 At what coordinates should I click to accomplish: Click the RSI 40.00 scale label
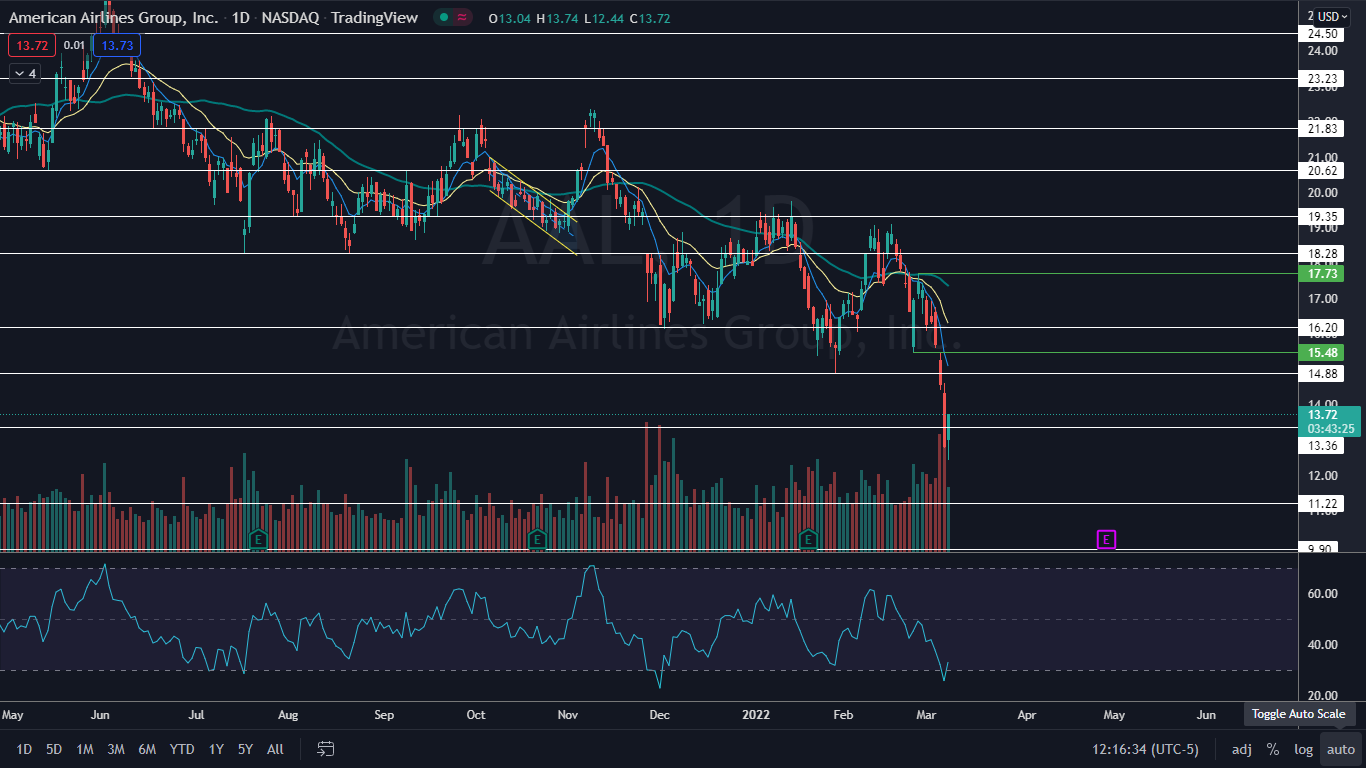pyautogui.click(x=1322, y=644)
